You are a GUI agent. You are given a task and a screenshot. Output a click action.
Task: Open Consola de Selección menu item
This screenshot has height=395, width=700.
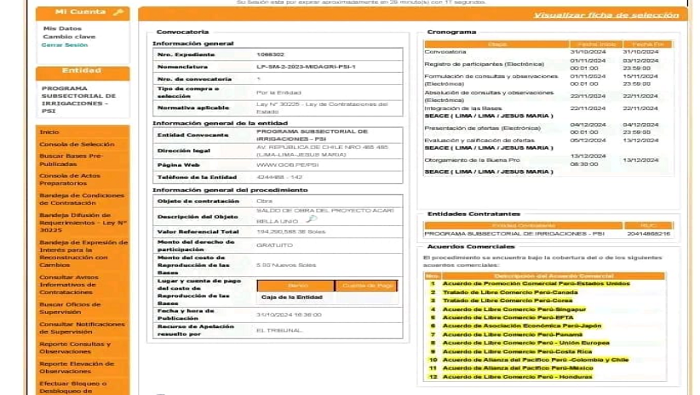[77, 144]
